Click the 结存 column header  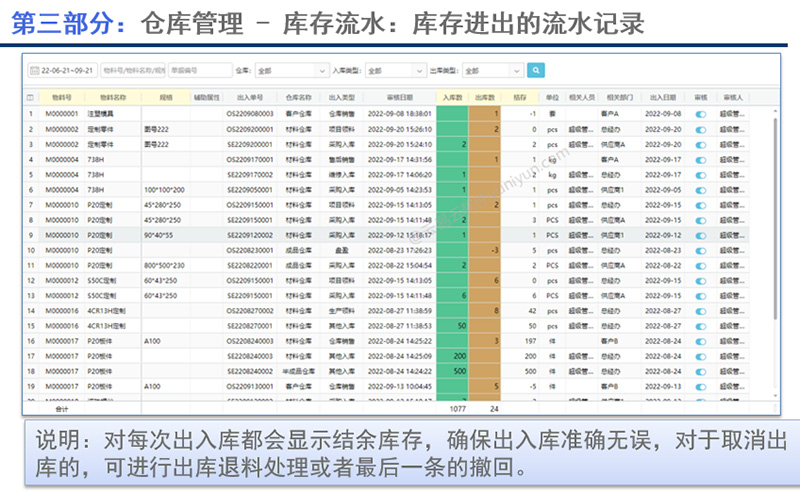tap(520, 97)
